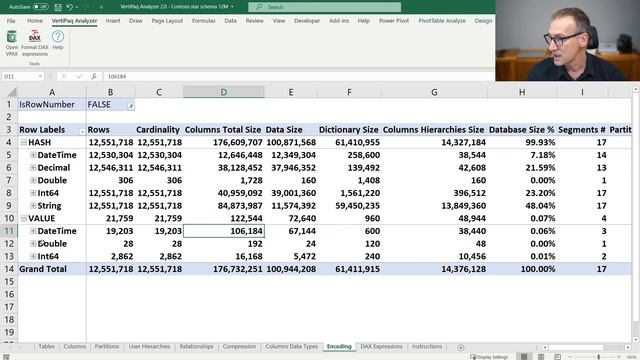
Task: Expand Decimal under HASH
Action: pyautogui.click(x=33, y=167)
